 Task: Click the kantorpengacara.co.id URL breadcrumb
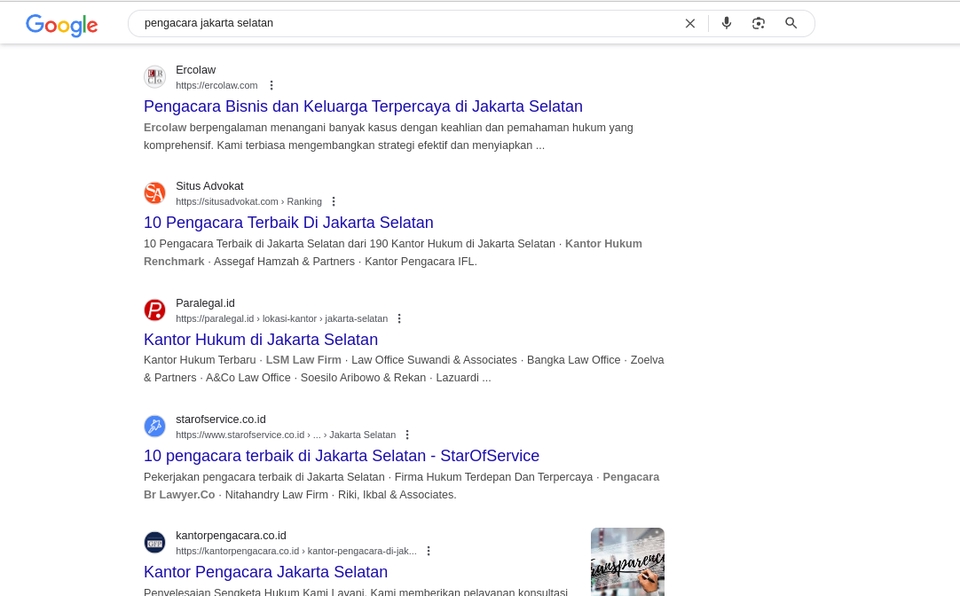pos(296,551)
